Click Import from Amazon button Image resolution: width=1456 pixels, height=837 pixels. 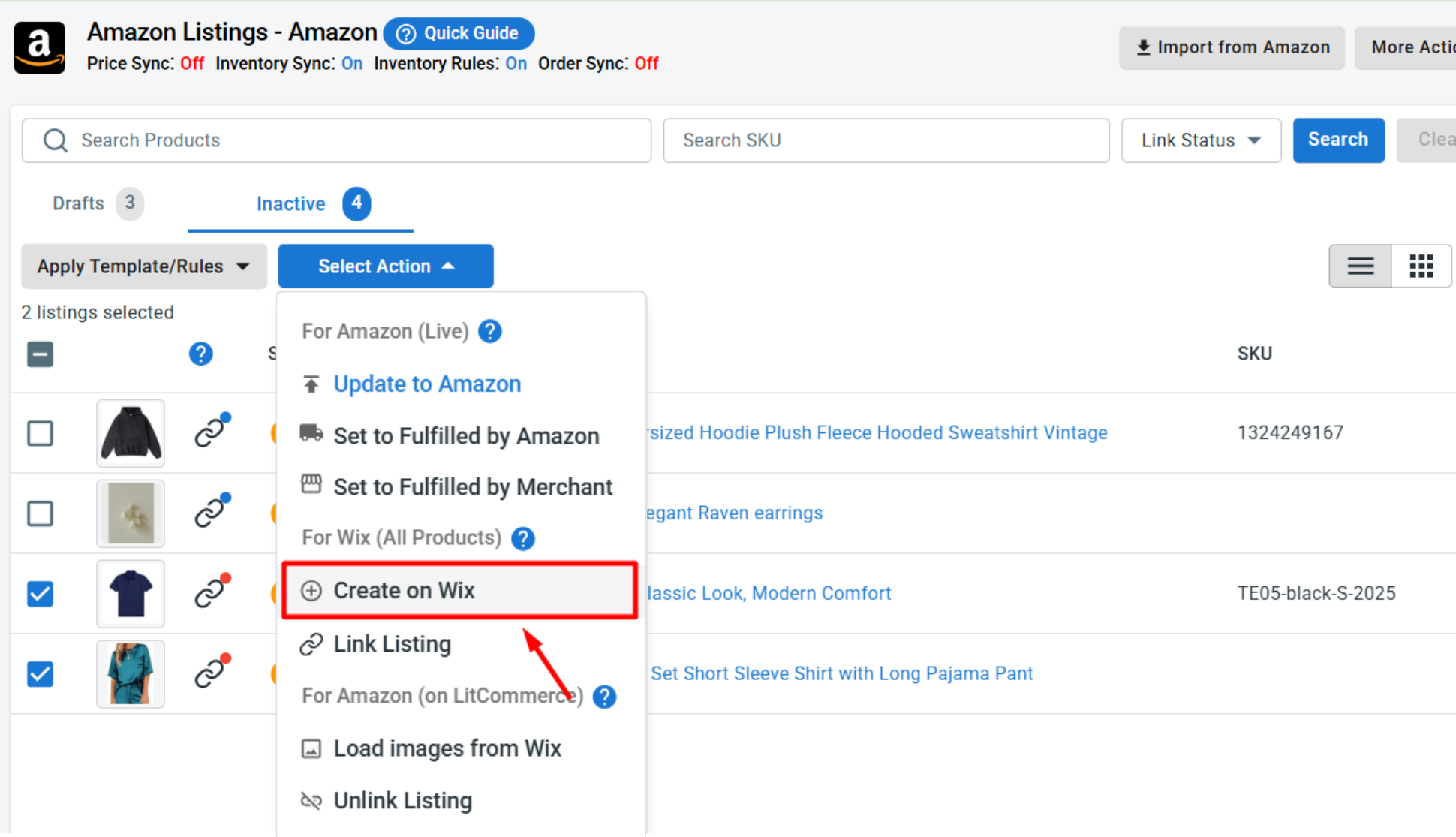tap(1232, 47)
